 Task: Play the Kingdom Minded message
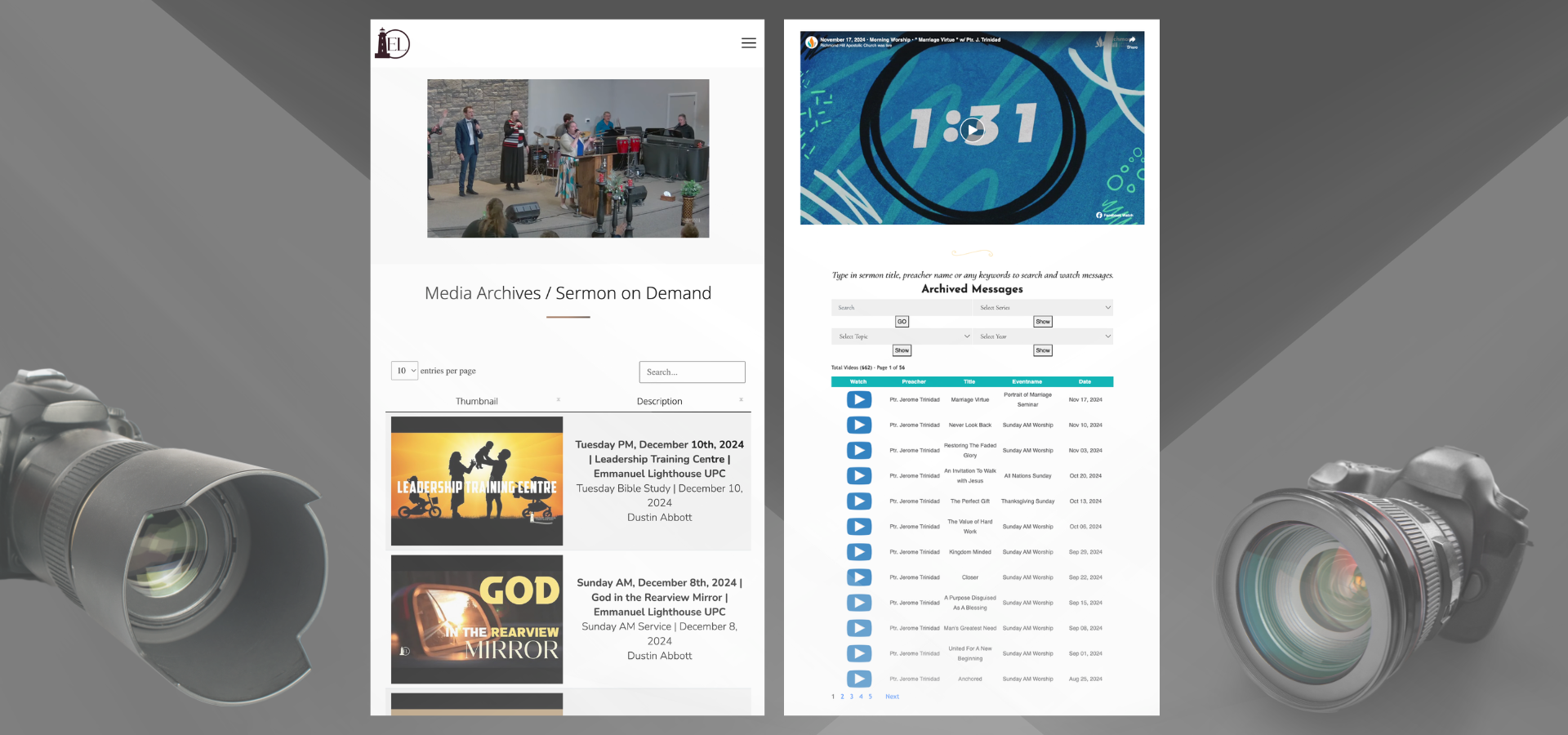[858, 552]
